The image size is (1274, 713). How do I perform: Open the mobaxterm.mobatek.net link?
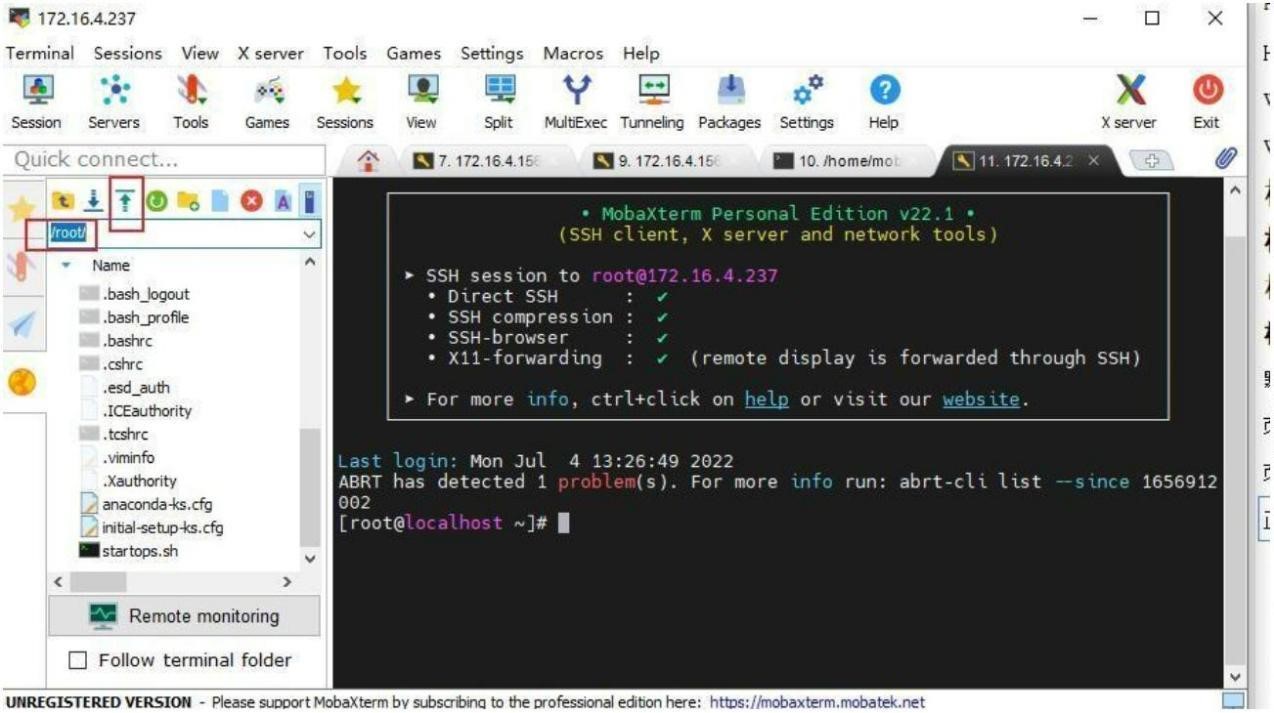click(x=817, y=702)
